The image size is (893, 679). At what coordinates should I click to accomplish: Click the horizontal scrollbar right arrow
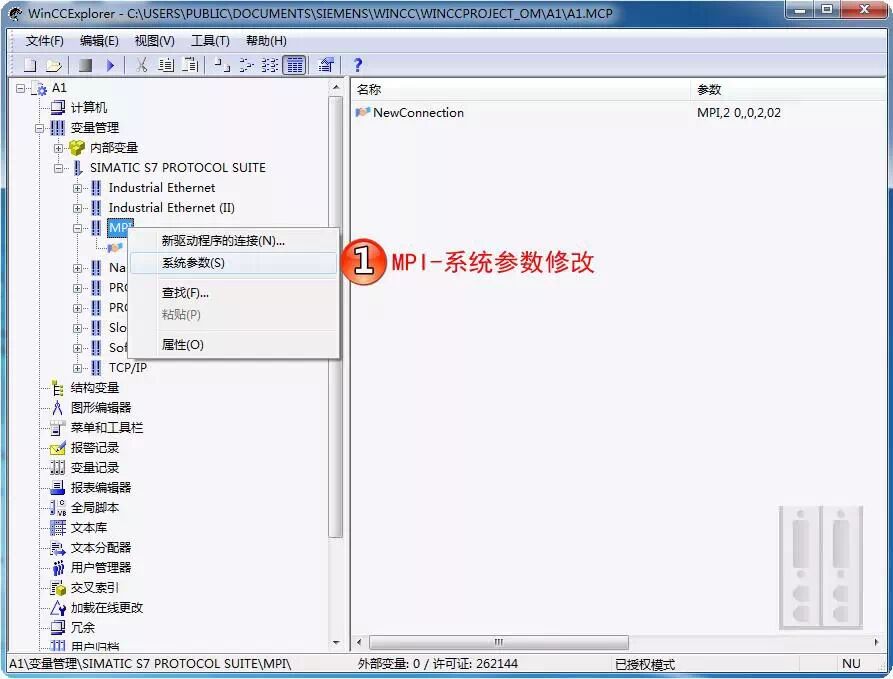coord(876,643)
